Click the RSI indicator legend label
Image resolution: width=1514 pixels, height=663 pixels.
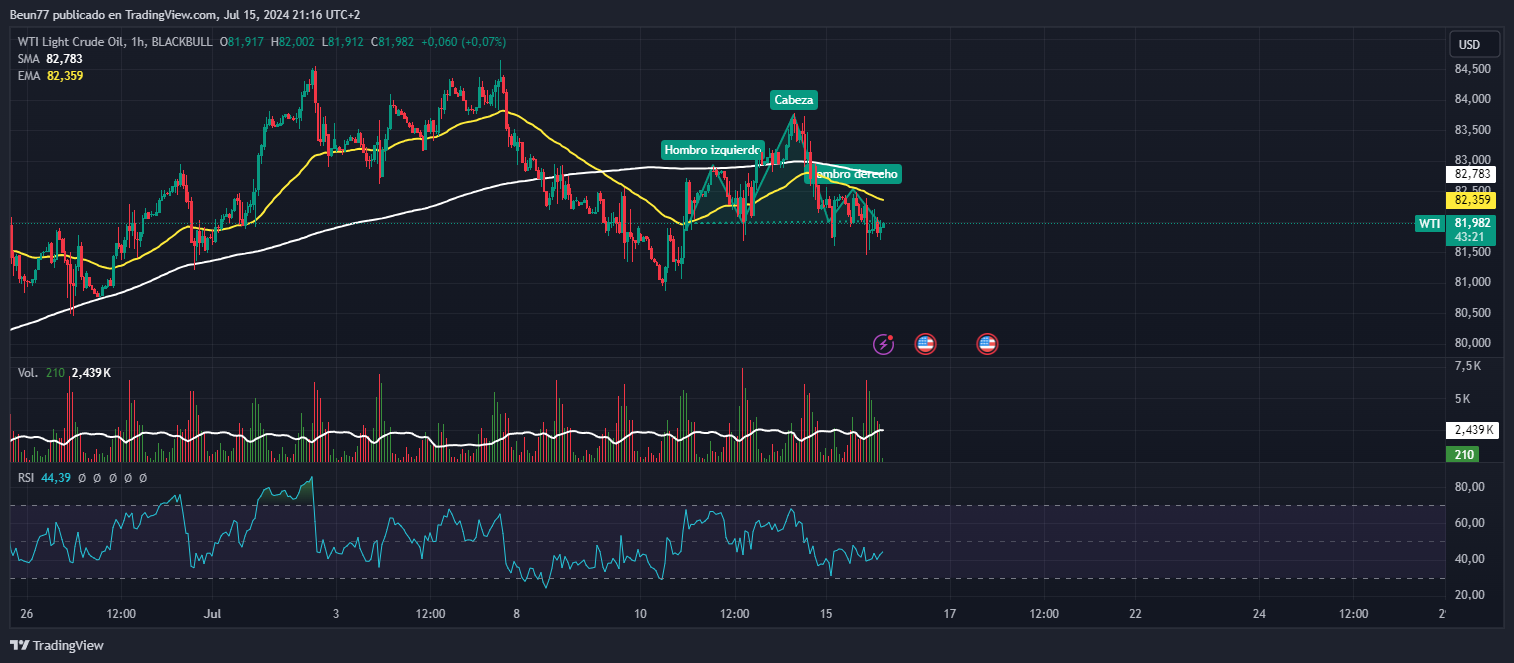tap(27, 478)
